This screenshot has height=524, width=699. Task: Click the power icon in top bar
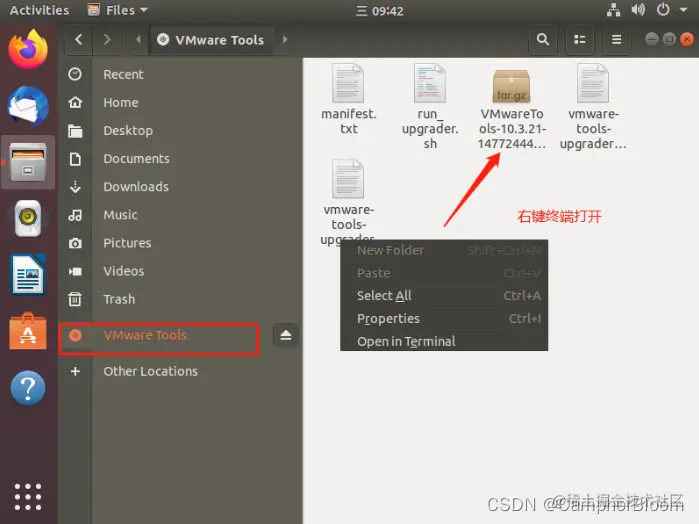(663, 10)
